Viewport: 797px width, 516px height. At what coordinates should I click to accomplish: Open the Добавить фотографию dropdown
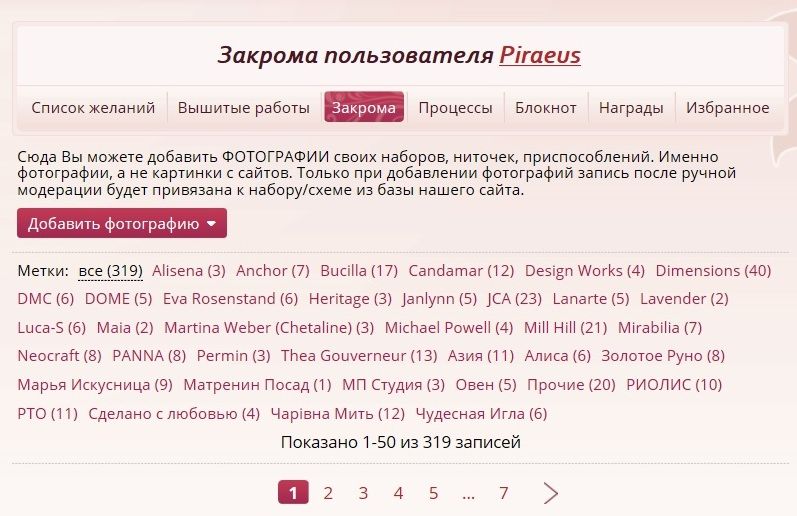[x=121, y=224]
